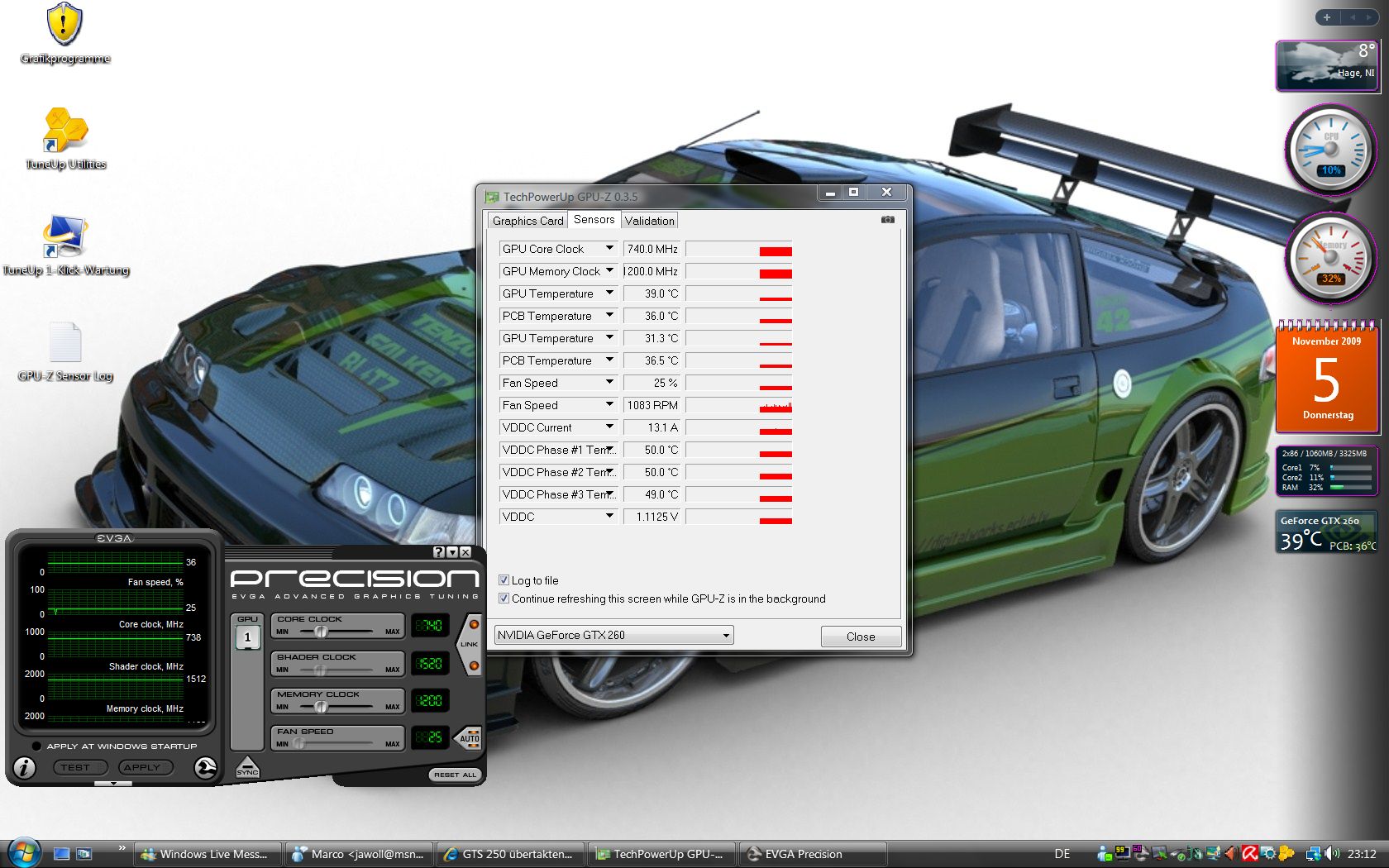Open GPU Memory Clock sensor dropdown
This screenshot has width=1389, height=868.
[609, 270]
